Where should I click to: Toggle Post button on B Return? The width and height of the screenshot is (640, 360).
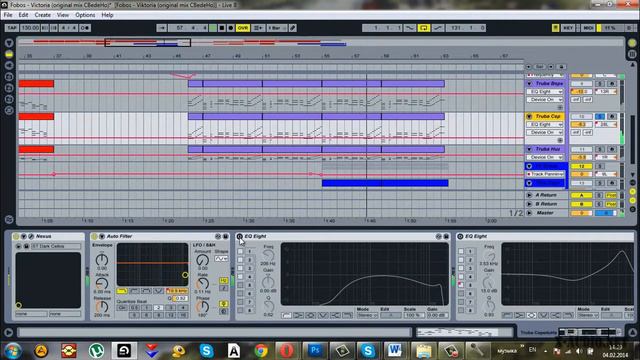[611, 204]
